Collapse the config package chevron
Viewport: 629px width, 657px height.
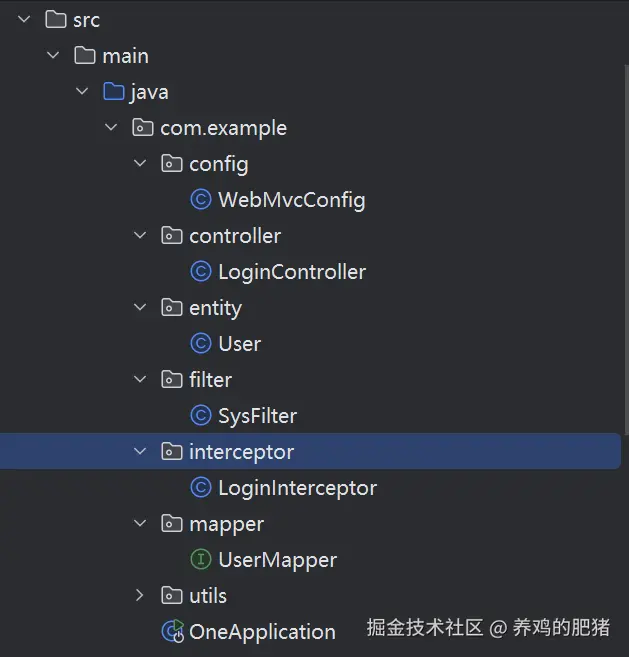pyautogui.click(x=140, y=164)
